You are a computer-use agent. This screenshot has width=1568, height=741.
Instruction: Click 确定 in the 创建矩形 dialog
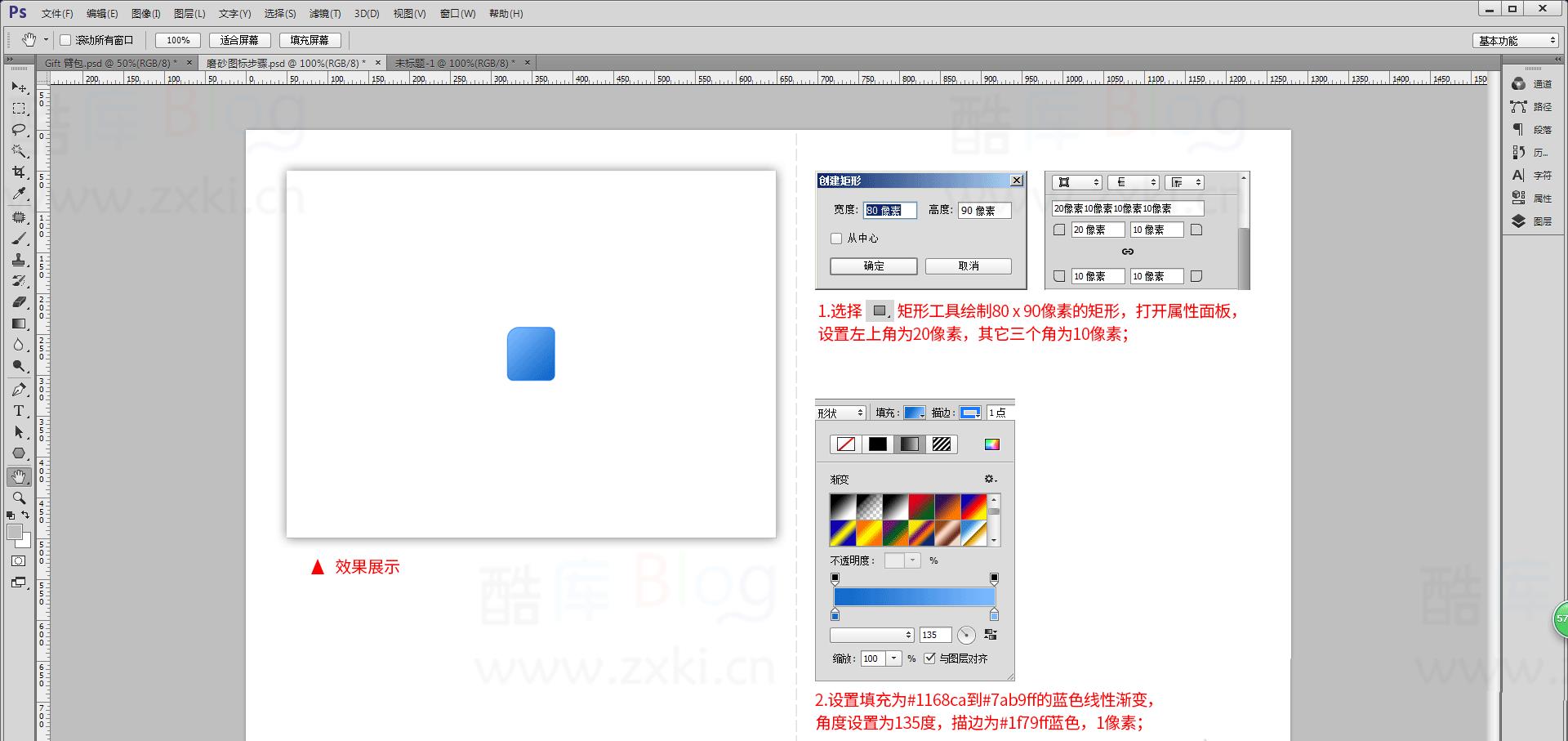[873, 266]
